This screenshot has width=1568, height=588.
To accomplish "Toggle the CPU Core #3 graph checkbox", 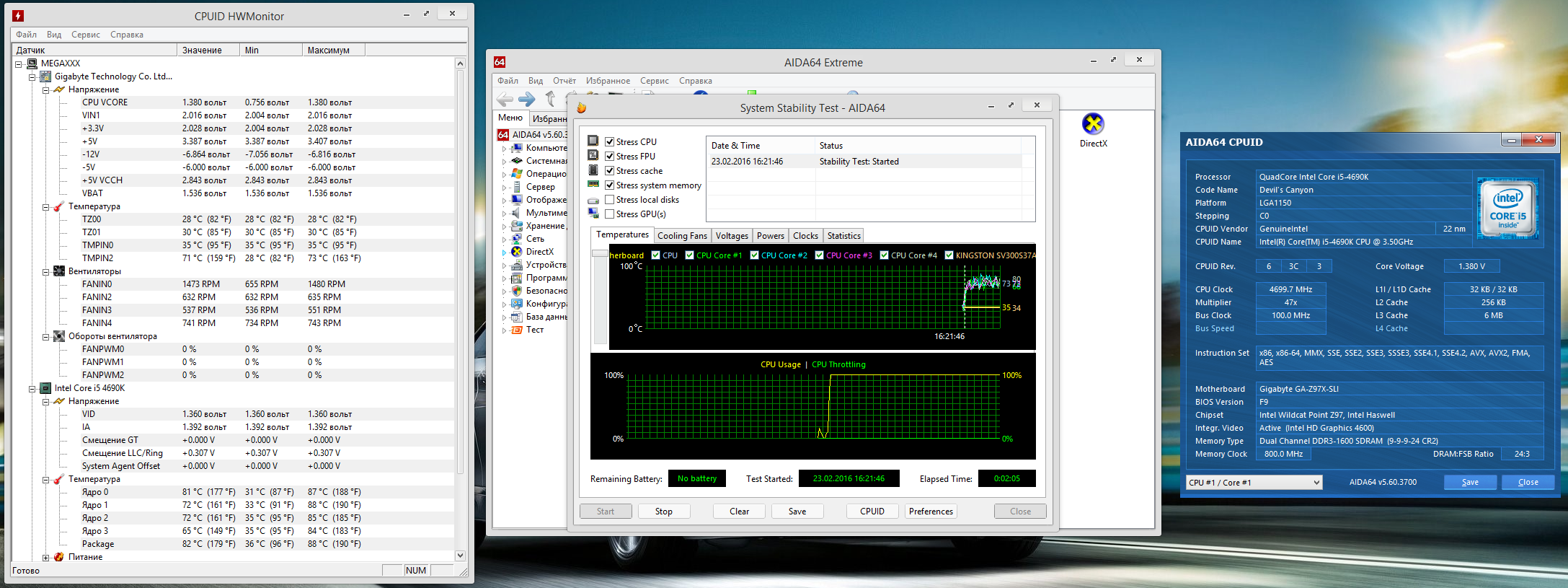I will 820,255.
